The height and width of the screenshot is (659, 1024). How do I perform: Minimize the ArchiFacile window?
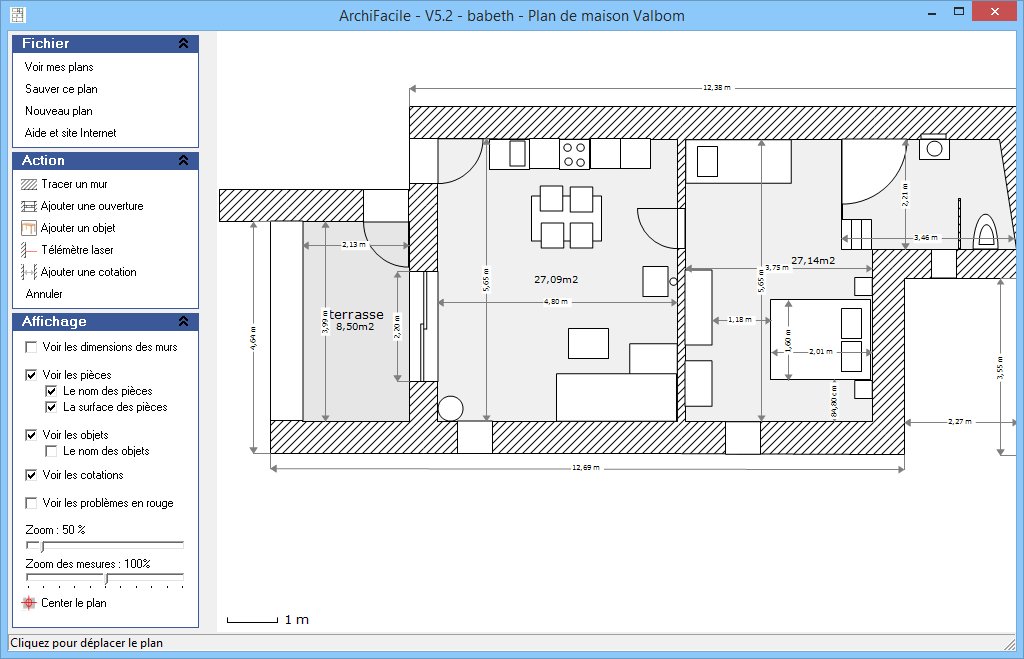pos(932,12)
